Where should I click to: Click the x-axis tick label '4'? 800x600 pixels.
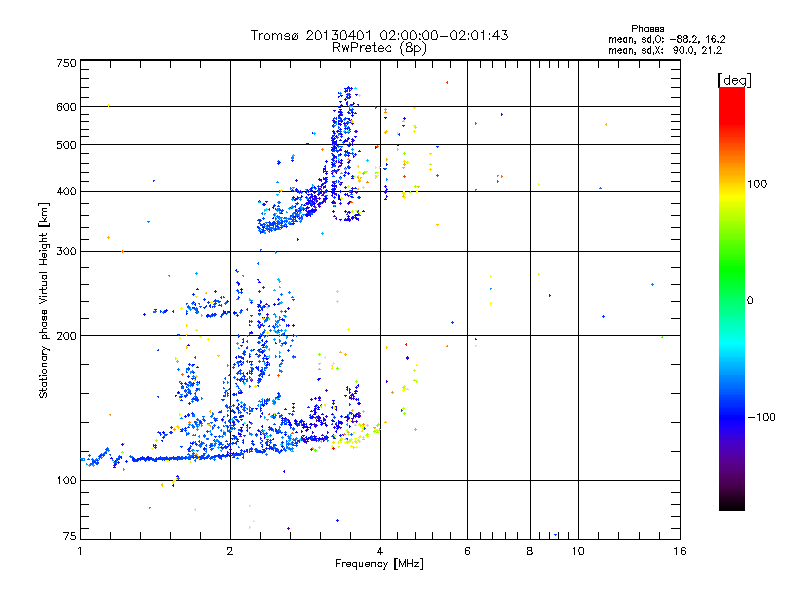coord(380,551)
